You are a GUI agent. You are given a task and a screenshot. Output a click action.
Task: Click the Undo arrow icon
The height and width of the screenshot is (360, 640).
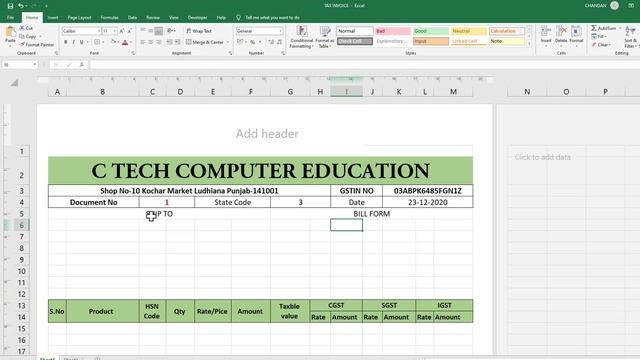point(20,6)
